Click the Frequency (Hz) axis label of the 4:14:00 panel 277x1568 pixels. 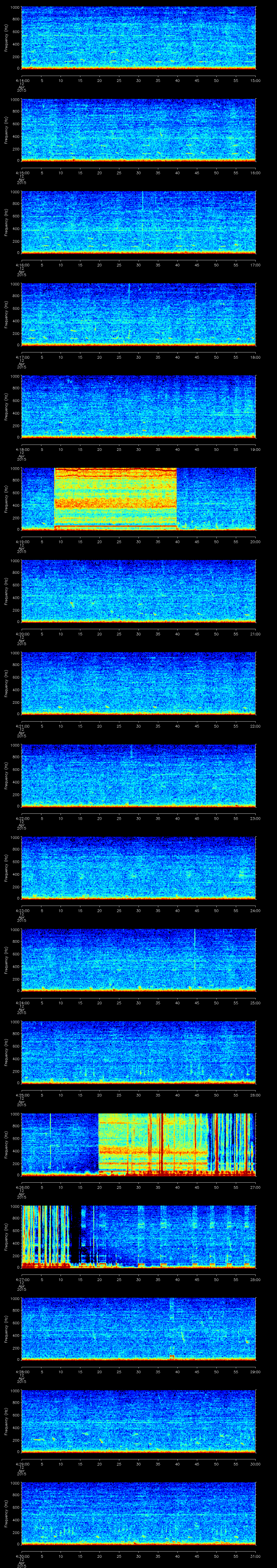6,38
